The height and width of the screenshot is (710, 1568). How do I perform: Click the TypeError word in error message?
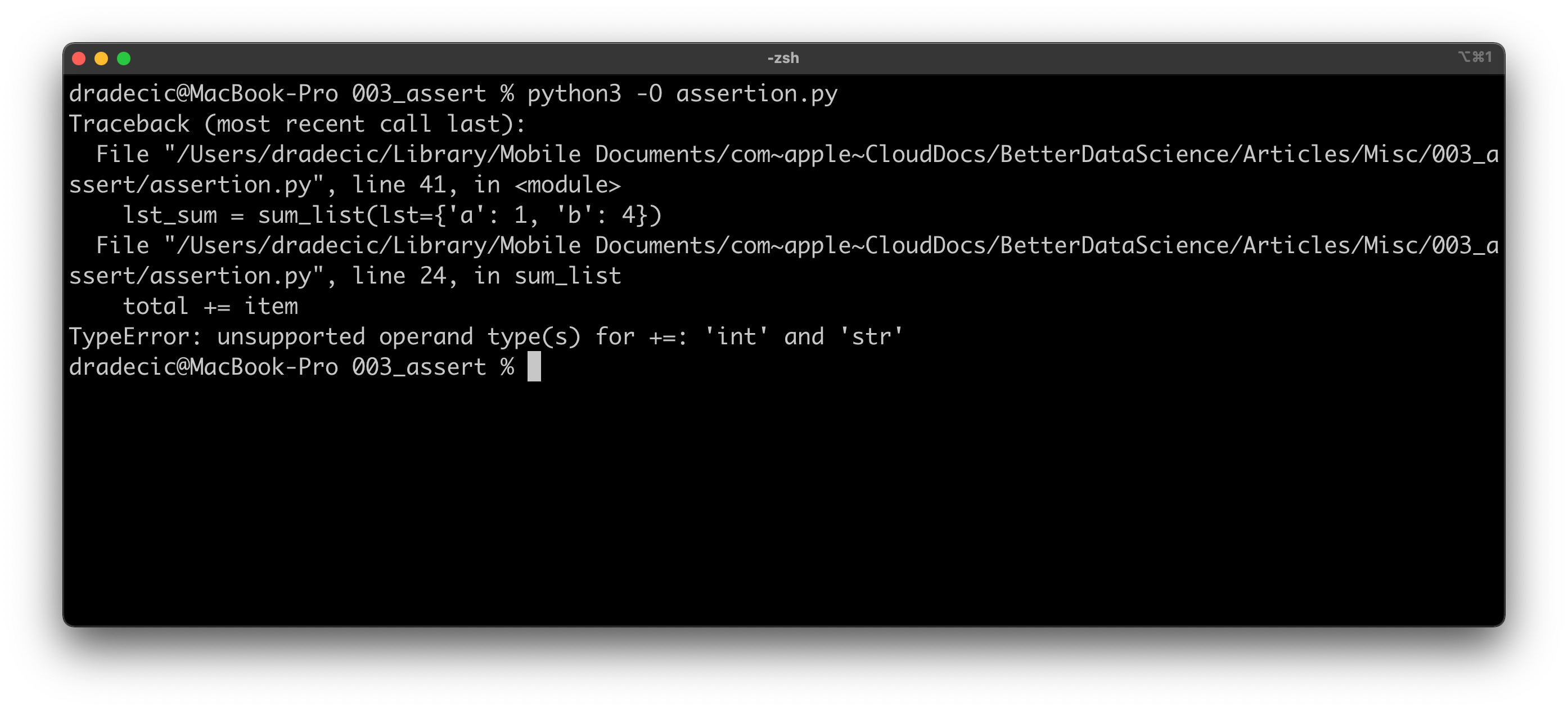[129, 337]
